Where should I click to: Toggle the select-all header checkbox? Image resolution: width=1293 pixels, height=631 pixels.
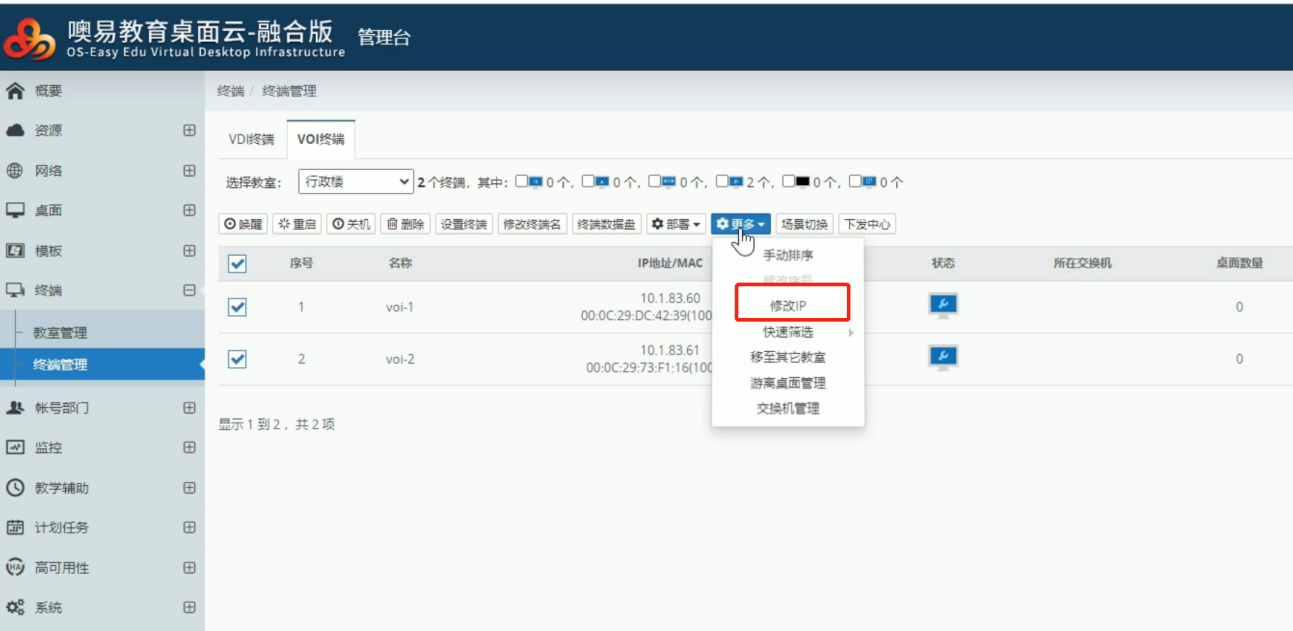(x=237, y=264)
